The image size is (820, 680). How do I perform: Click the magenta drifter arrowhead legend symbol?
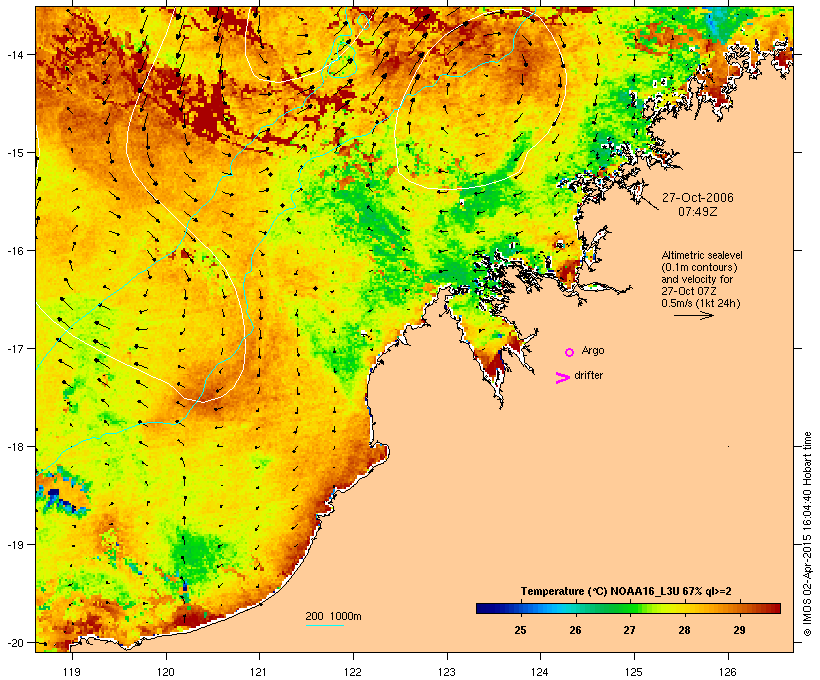[x=563, y=378]
